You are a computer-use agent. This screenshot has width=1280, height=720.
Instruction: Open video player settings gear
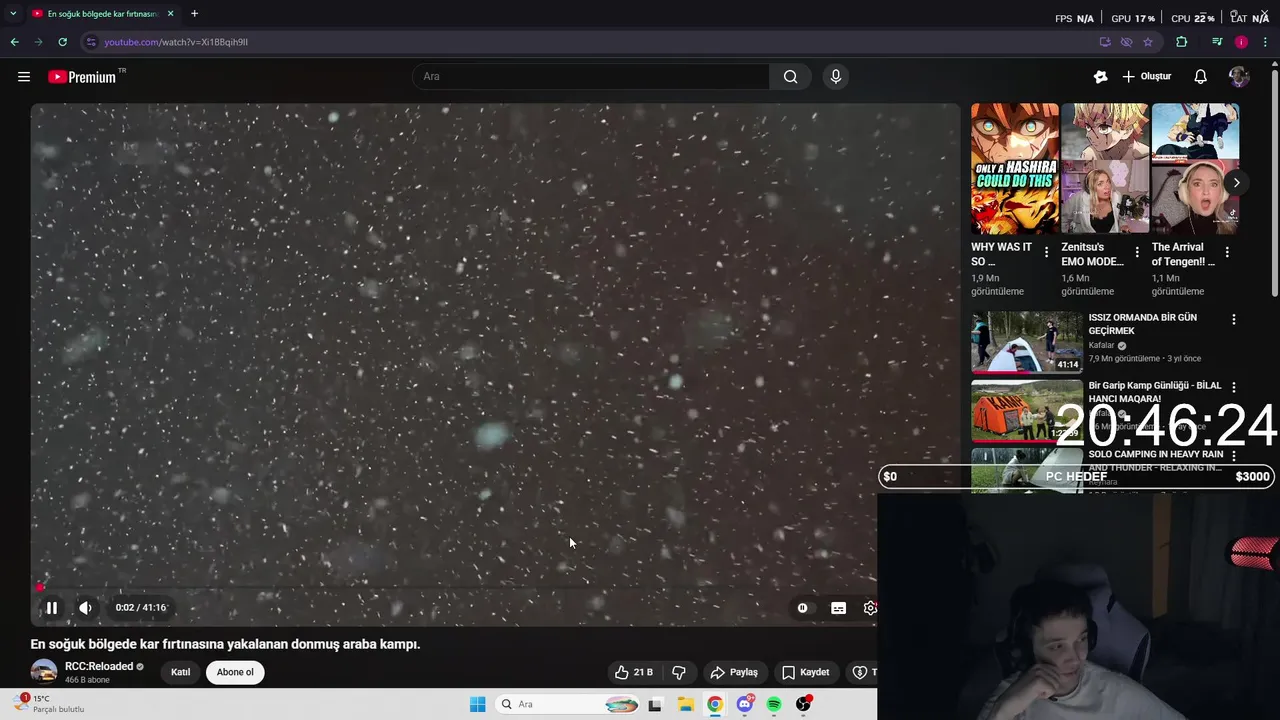tap(870, 608)
